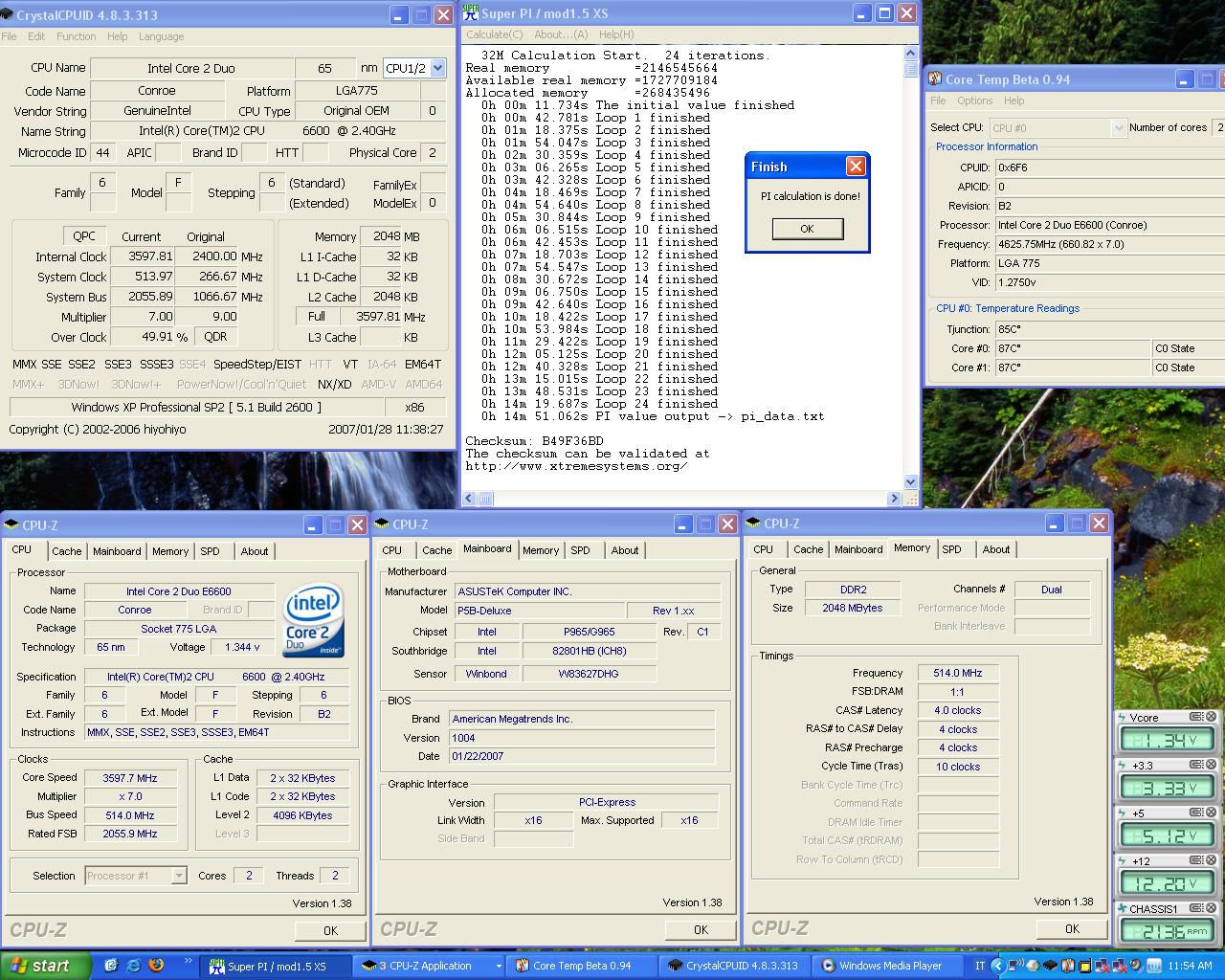Open File menu in Core Temp
The image size is (1225, 980).
pyautogui.click(x=938, y=100)
